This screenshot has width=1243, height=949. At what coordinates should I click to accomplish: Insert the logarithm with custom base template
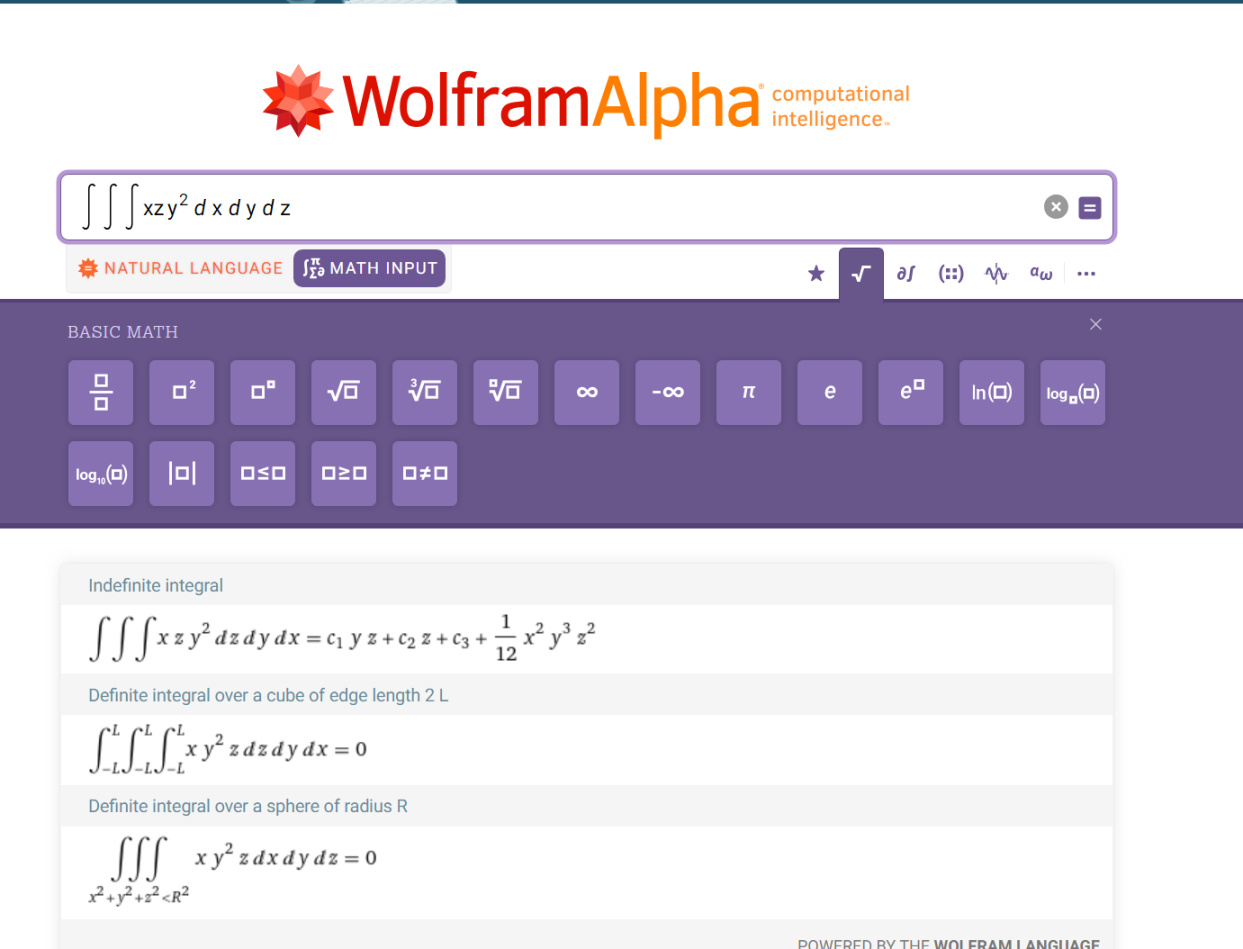(x=1073, y=393)
